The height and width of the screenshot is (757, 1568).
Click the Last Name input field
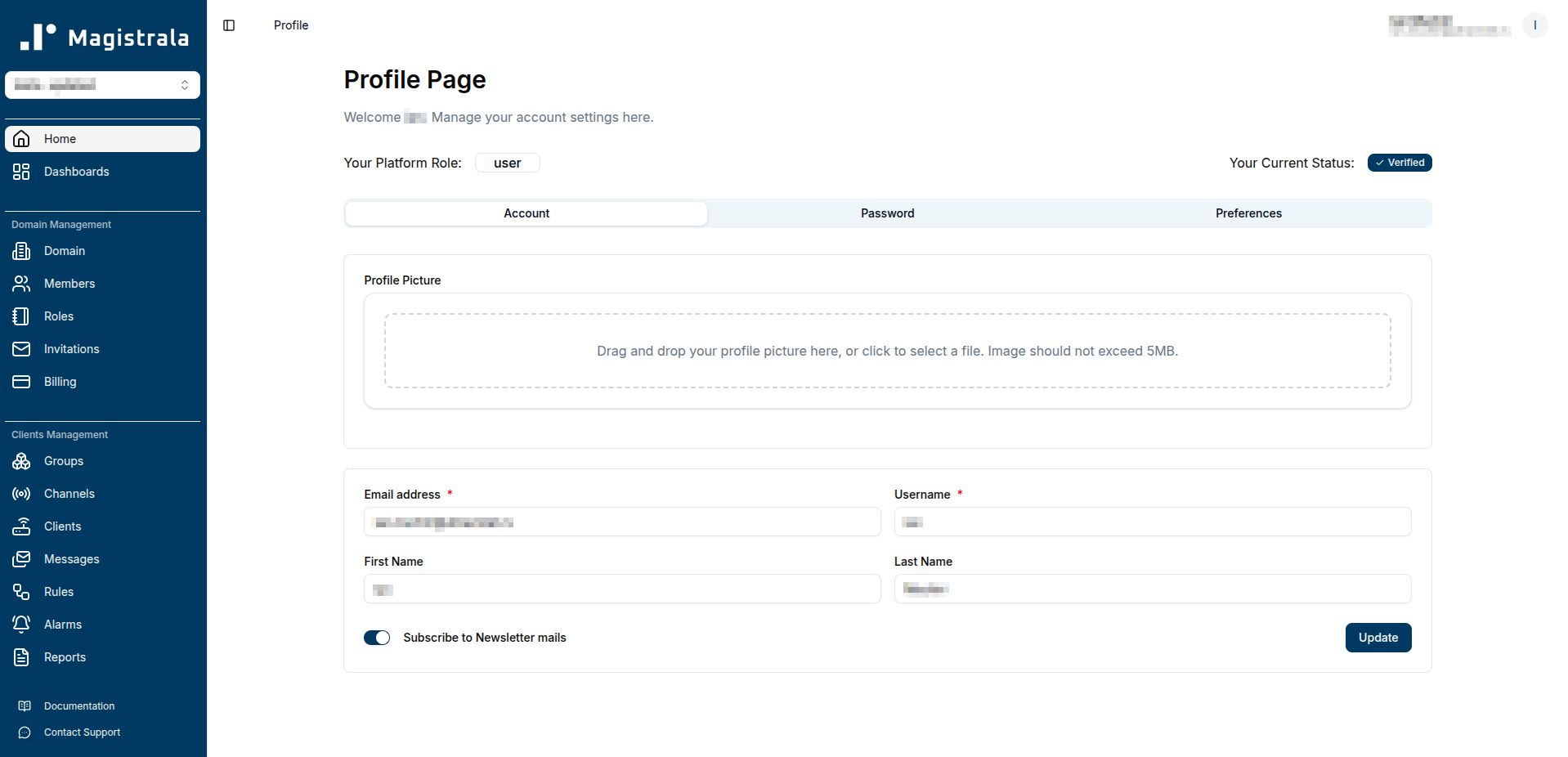tap(1152, 589)
